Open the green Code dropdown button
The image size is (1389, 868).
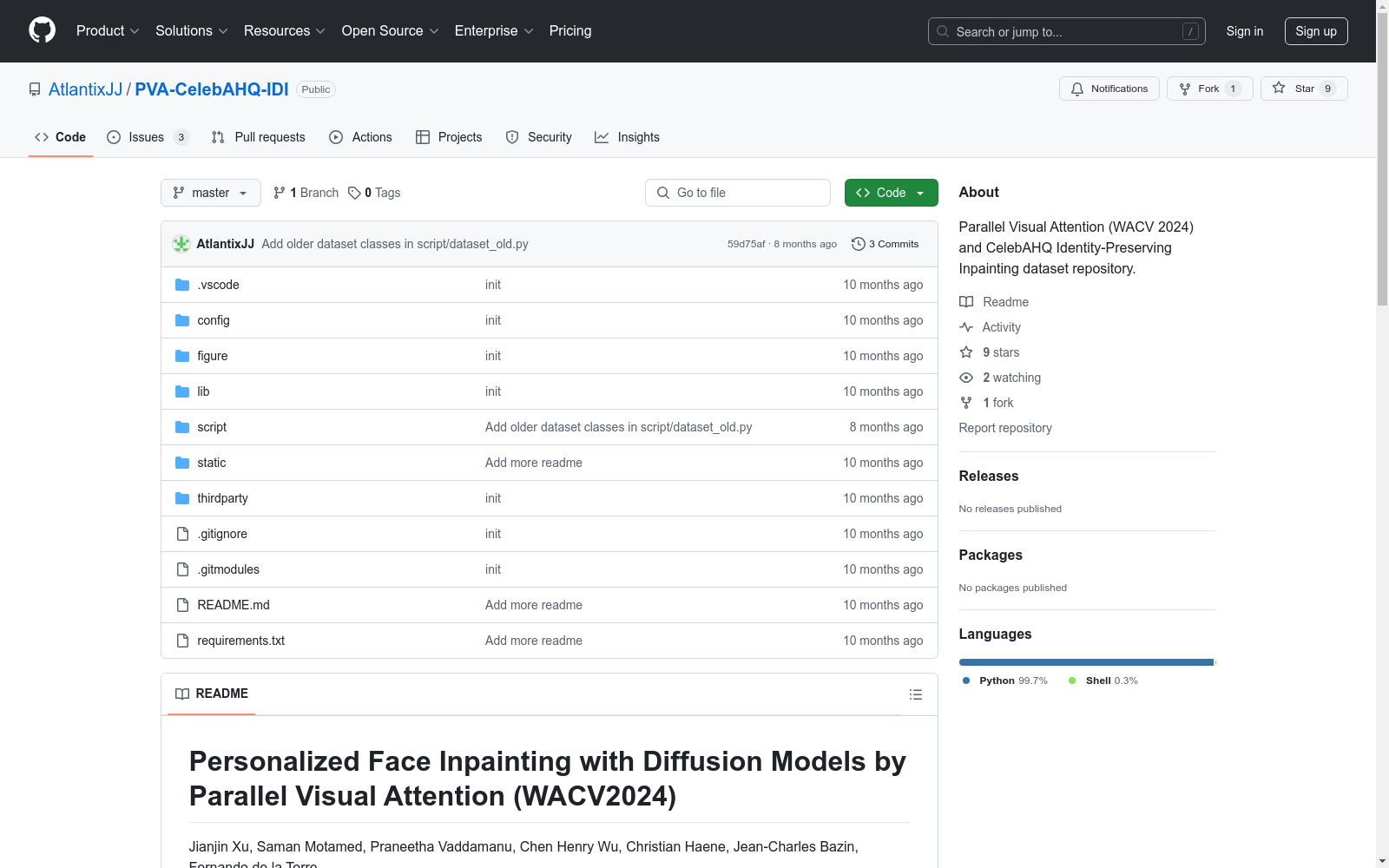point(891,193)
